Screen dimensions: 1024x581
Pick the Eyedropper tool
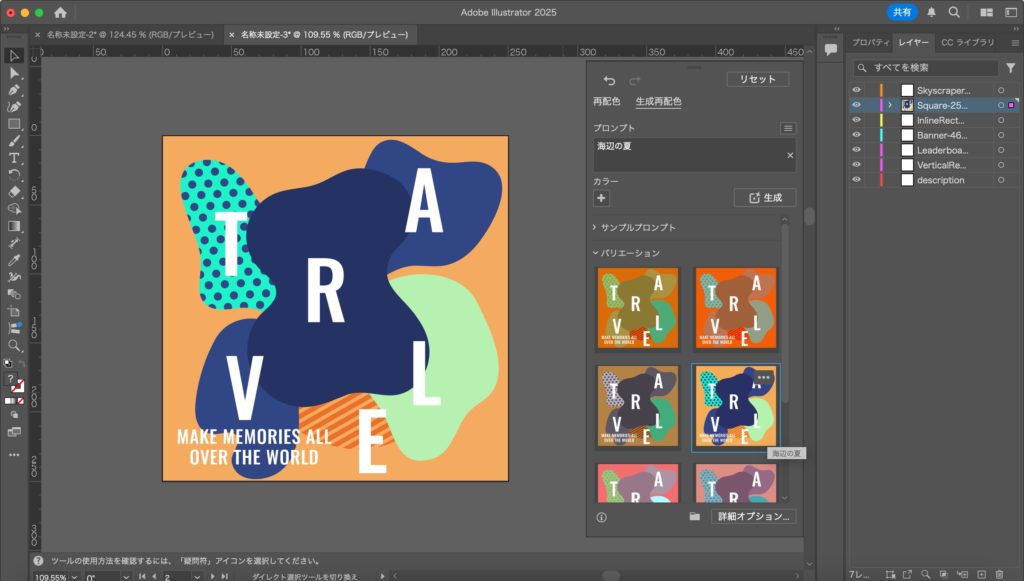pos(14,260)
